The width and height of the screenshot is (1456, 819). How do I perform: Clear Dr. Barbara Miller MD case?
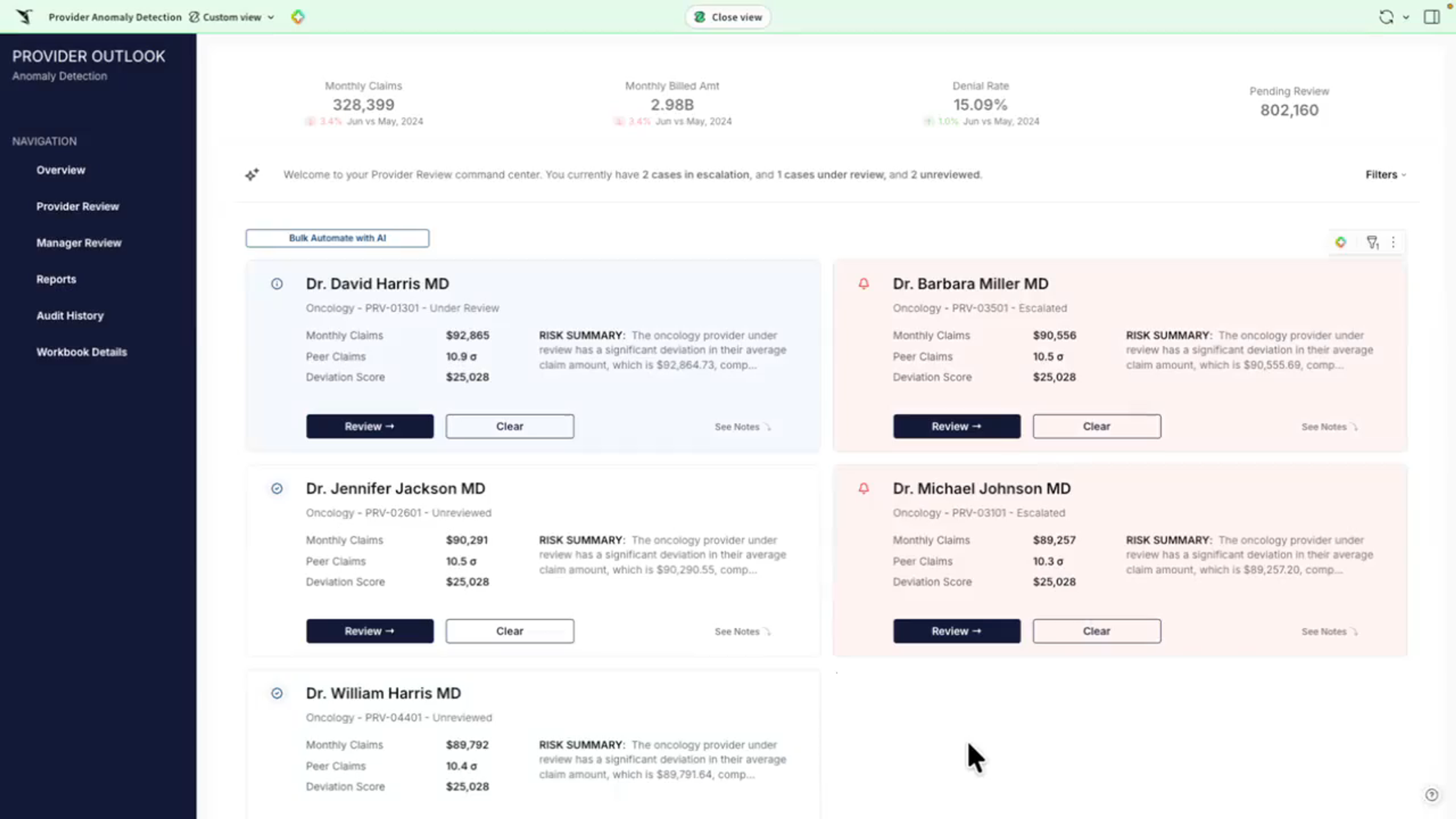(1097, 426)
